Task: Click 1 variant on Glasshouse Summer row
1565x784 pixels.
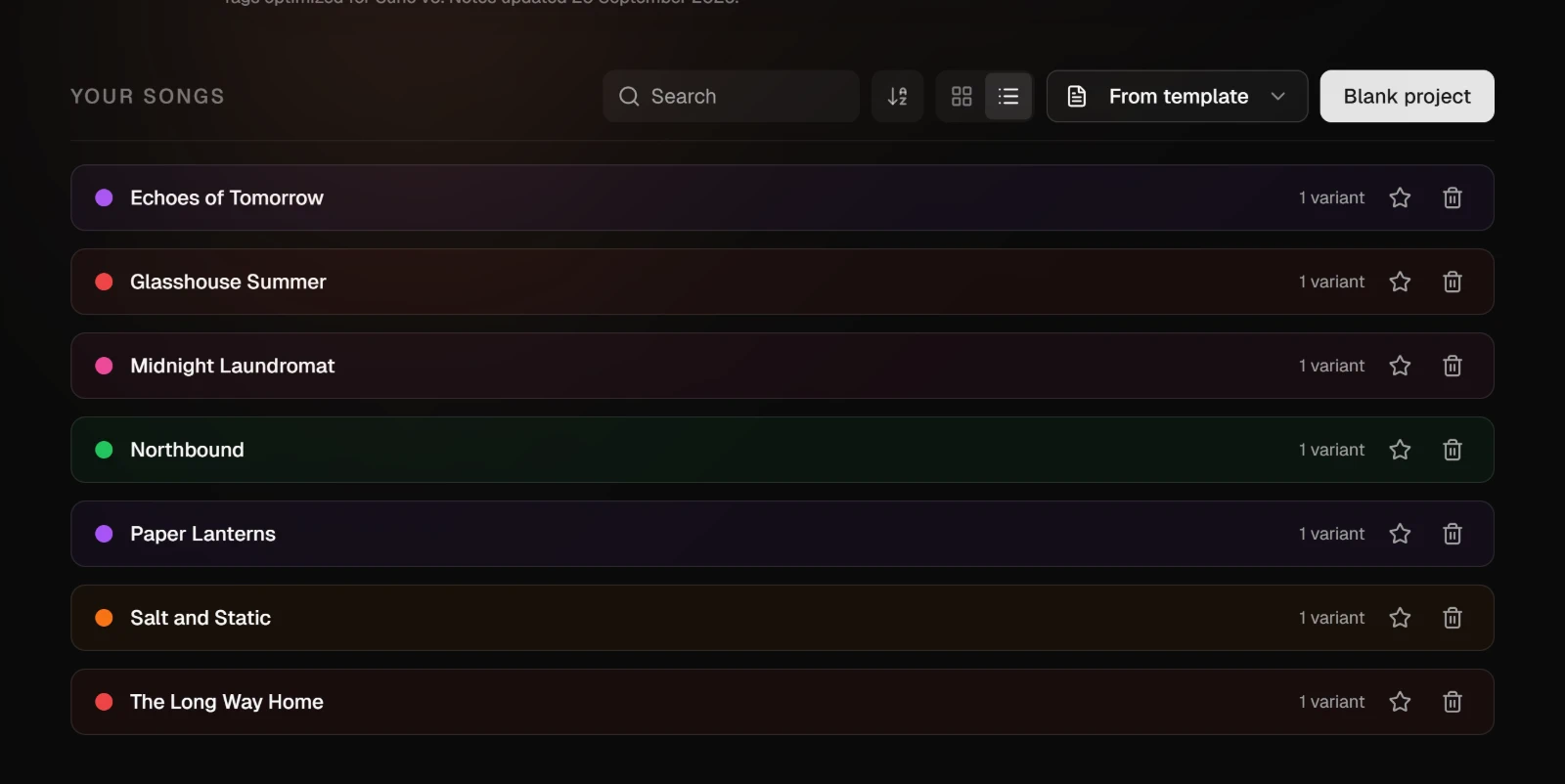Action: [x=1331, y=282]
